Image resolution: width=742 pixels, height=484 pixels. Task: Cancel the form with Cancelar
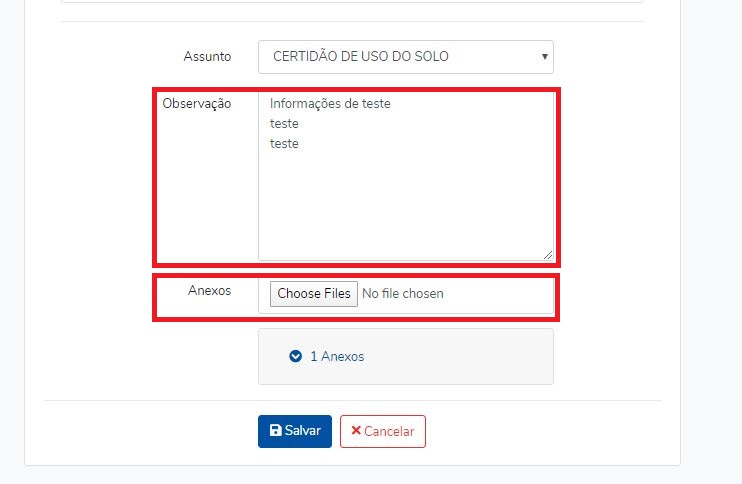[382, 431]
